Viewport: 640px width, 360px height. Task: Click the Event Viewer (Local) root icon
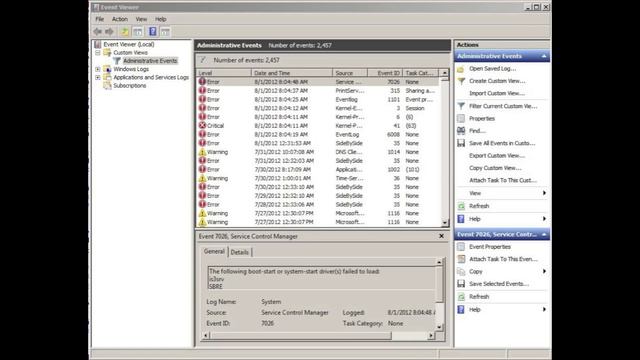(98, 44)
